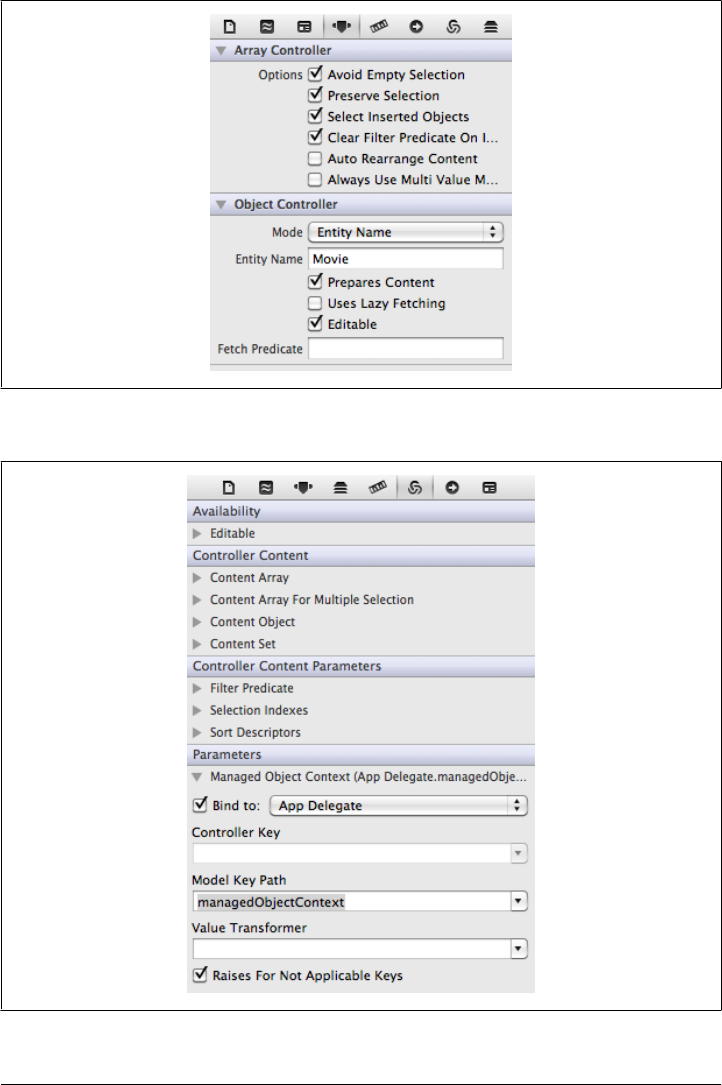This screenshot has height=1085, width=722.
Task: Toggle Editable checkbox under Object Controller
Action: (315, 323)
